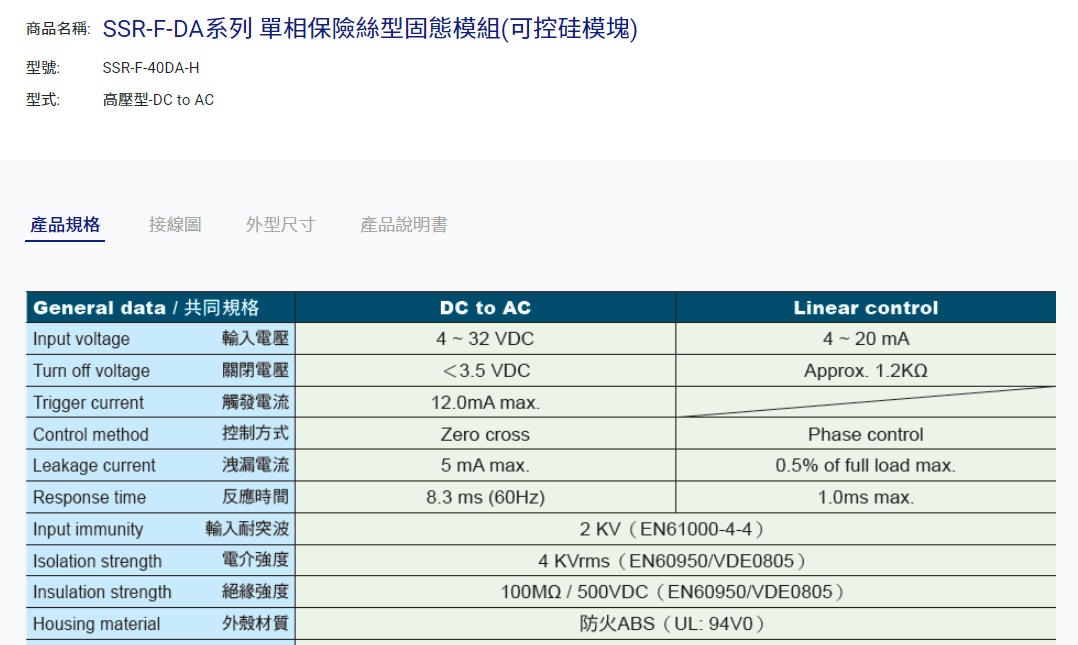
Task: Click the 8.3 ms (60Hz) response time value
Action: click(x=485, y=498)
